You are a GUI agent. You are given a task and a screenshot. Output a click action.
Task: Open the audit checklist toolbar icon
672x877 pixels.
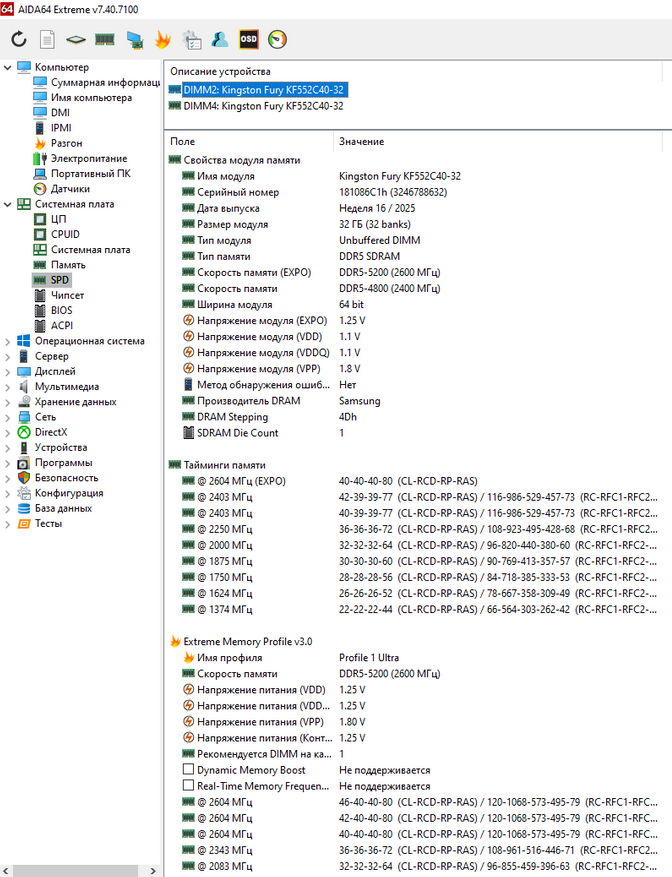(192, 39)
